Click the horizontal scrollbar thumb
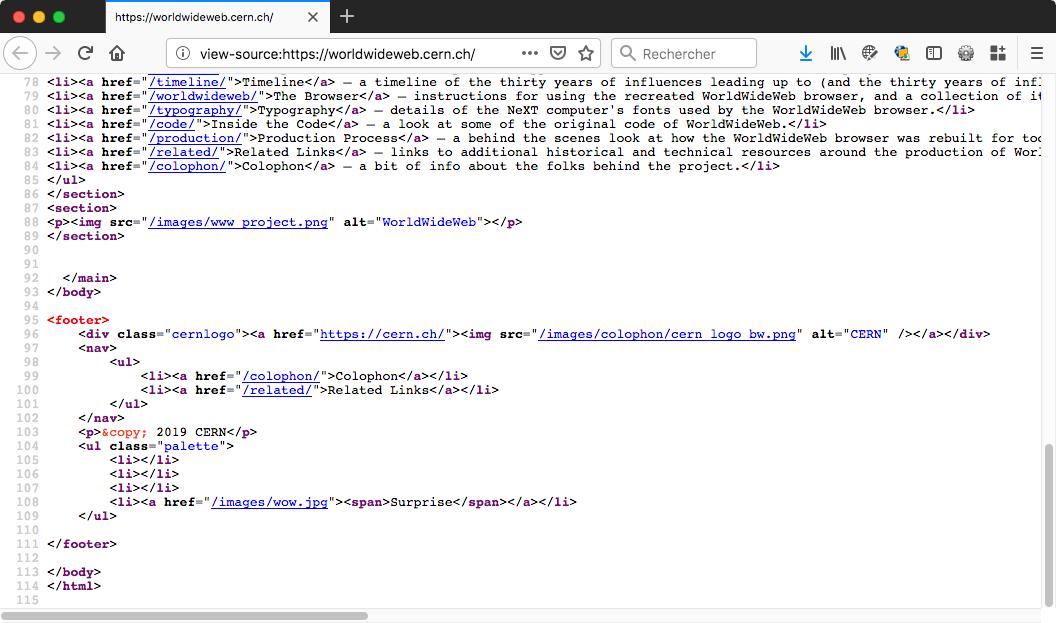Image resolution: width=1056 pixels, height=623 pixels. 185,616
